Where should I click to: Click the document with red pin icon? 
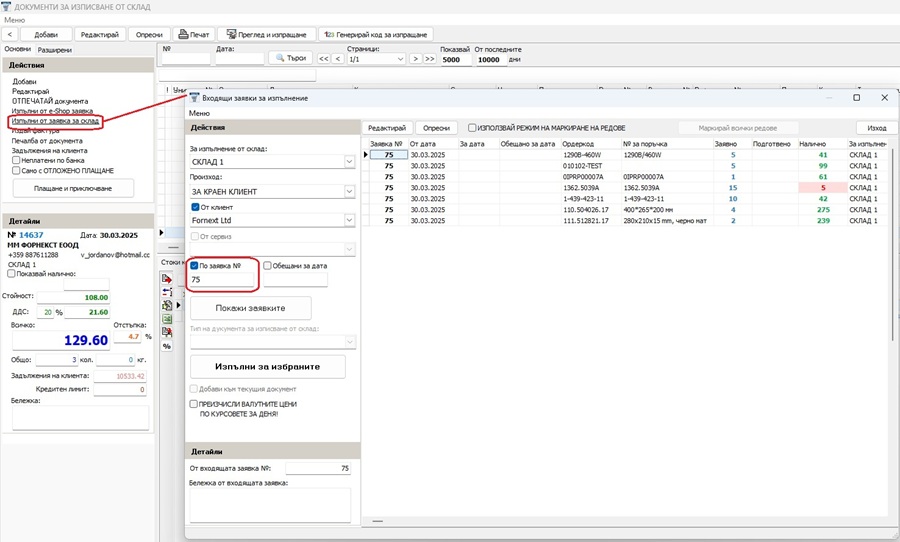click(167, 332)
